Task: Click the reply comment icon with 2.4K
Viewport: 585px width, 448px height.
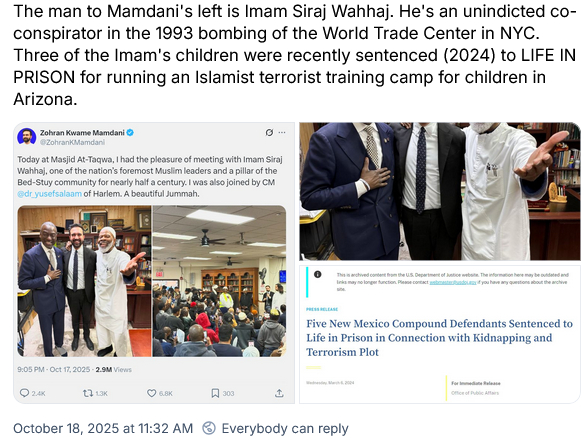Action: (25, 393)
